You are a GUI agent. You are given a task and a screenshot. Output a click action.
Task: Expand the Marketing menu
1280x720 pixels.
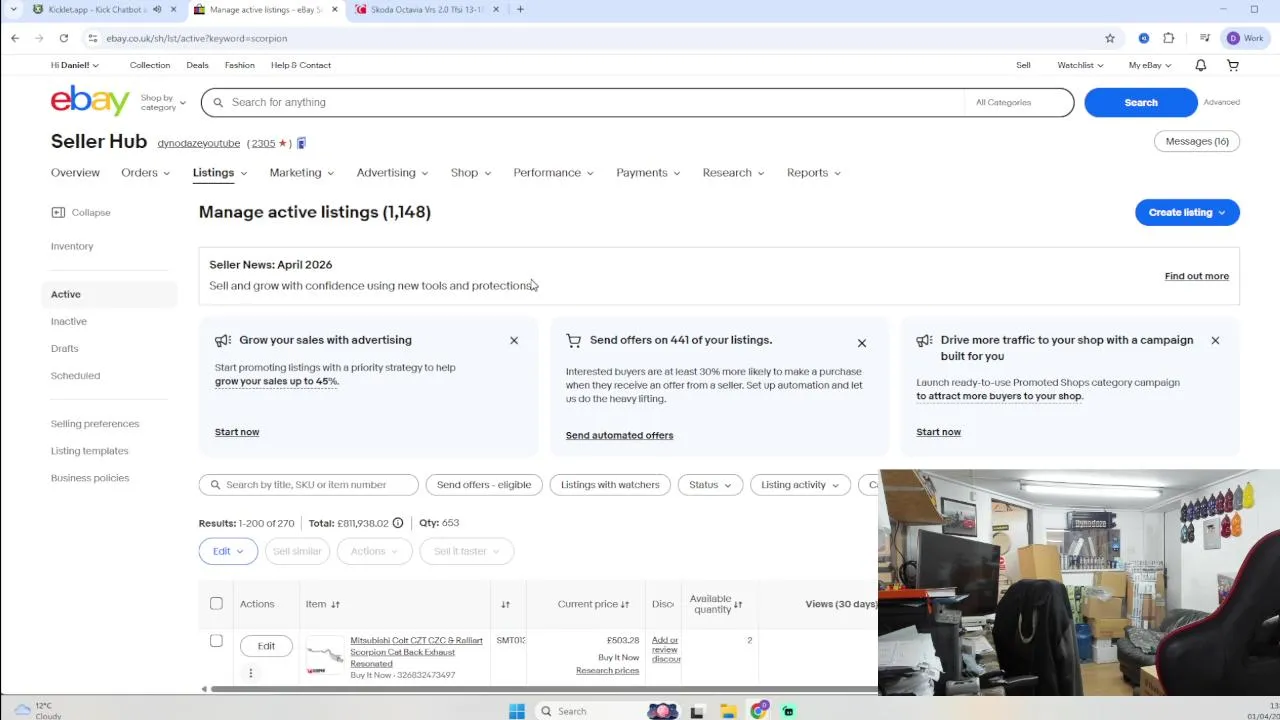301,173
